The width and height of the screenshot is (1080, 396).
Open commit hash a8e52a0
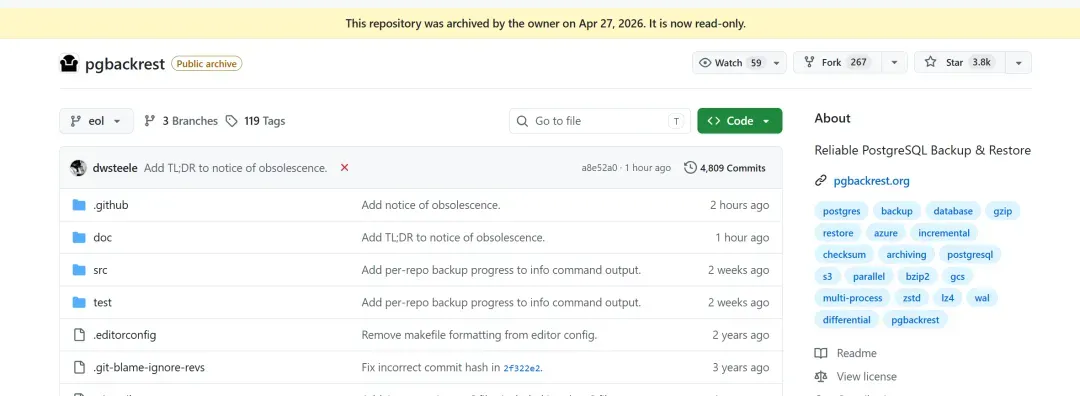(x=599, y=168)
